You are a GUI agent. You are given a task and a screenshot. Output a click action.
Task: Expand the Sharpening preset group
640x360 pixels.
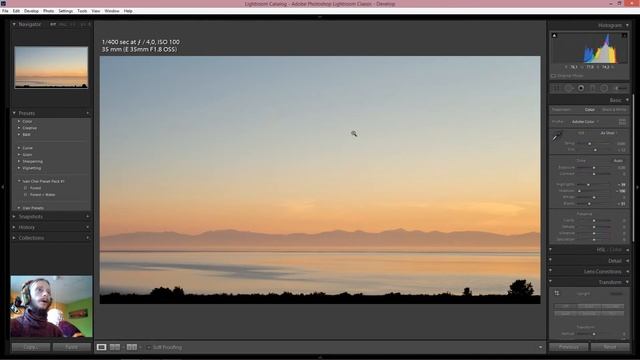(x=19, y=162)
